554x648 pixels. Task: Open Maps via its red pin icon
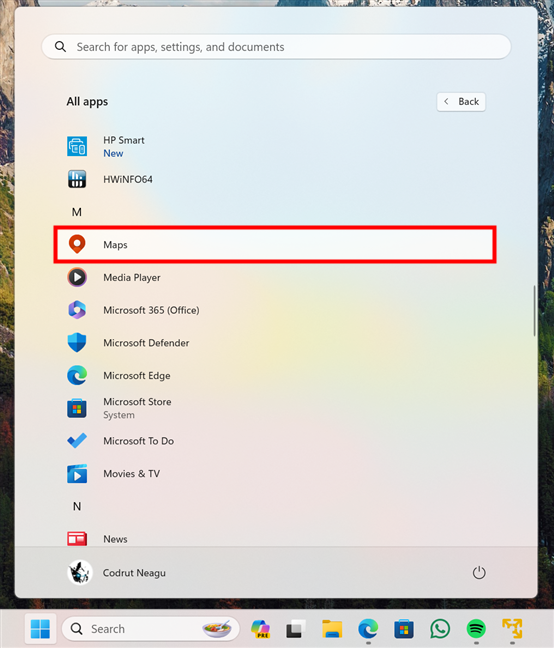coord(77,244)
